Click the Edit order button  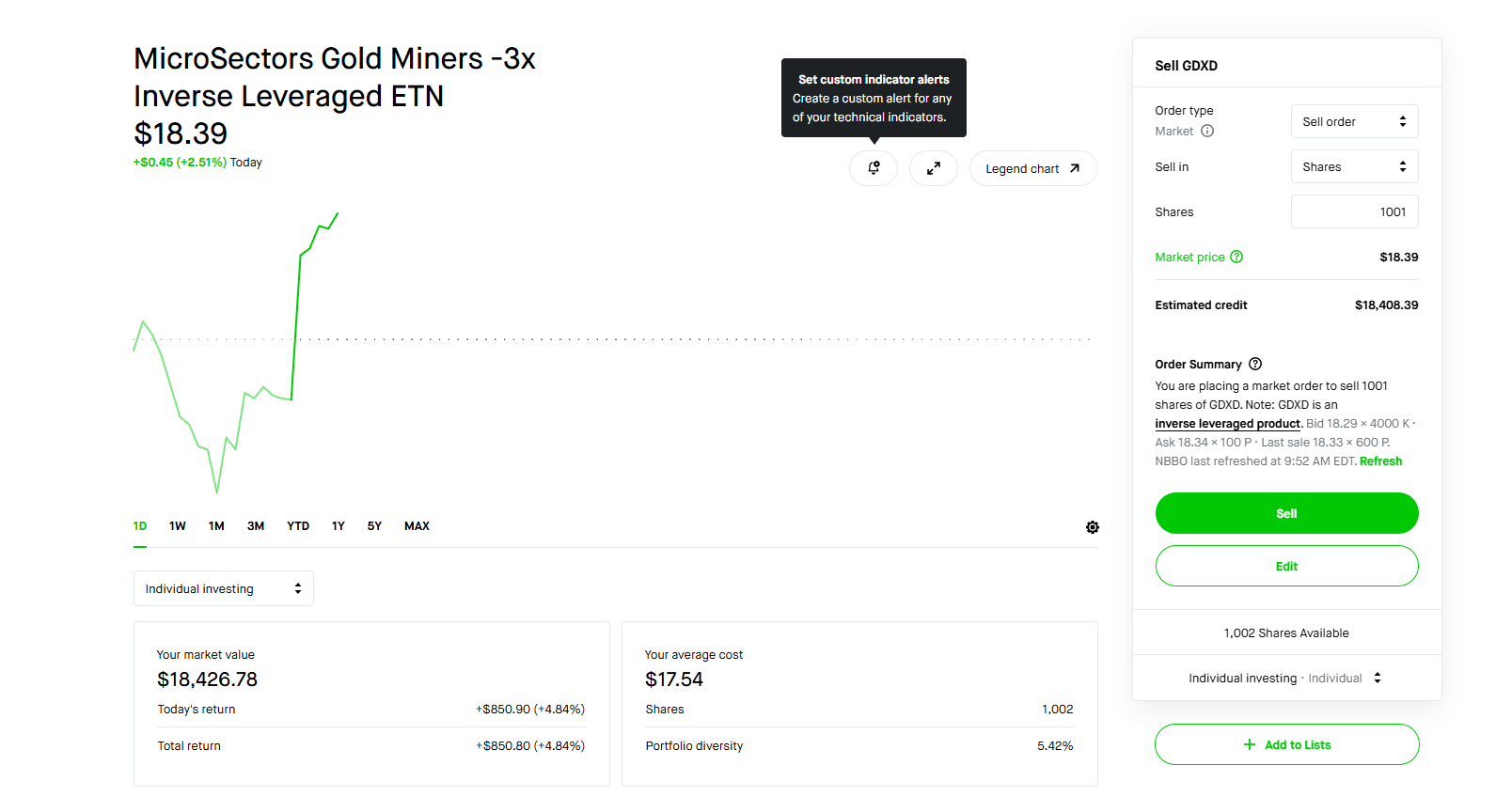click(1286, 566)
